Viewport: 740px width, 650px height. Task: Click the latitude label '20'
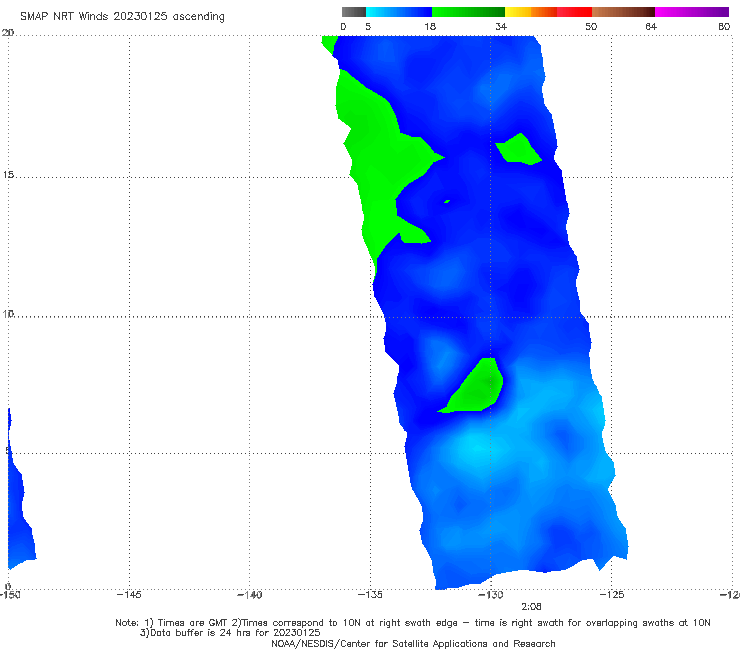tap(8, 33)
